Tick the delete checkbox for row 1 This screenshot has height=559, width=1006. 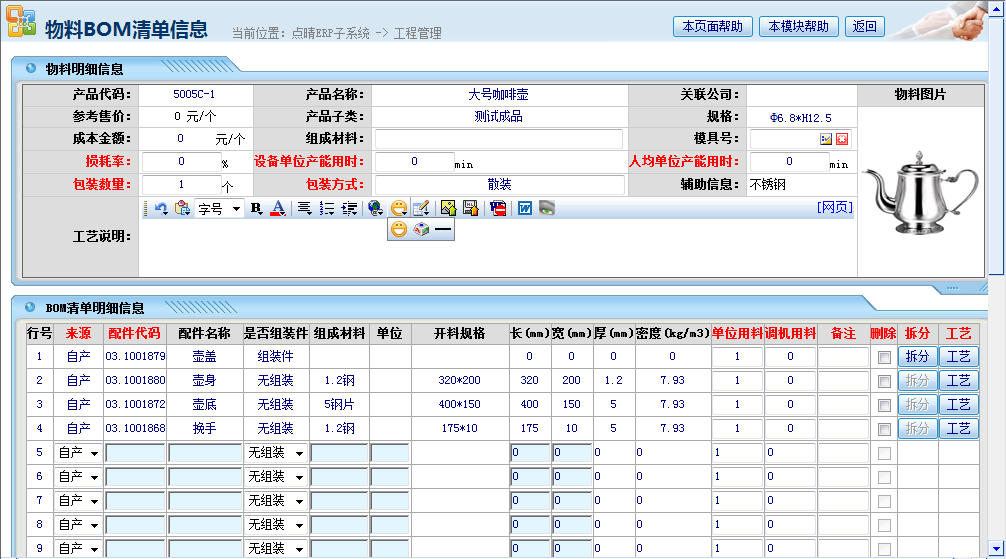pyautogui.click(x=883, y=357)
